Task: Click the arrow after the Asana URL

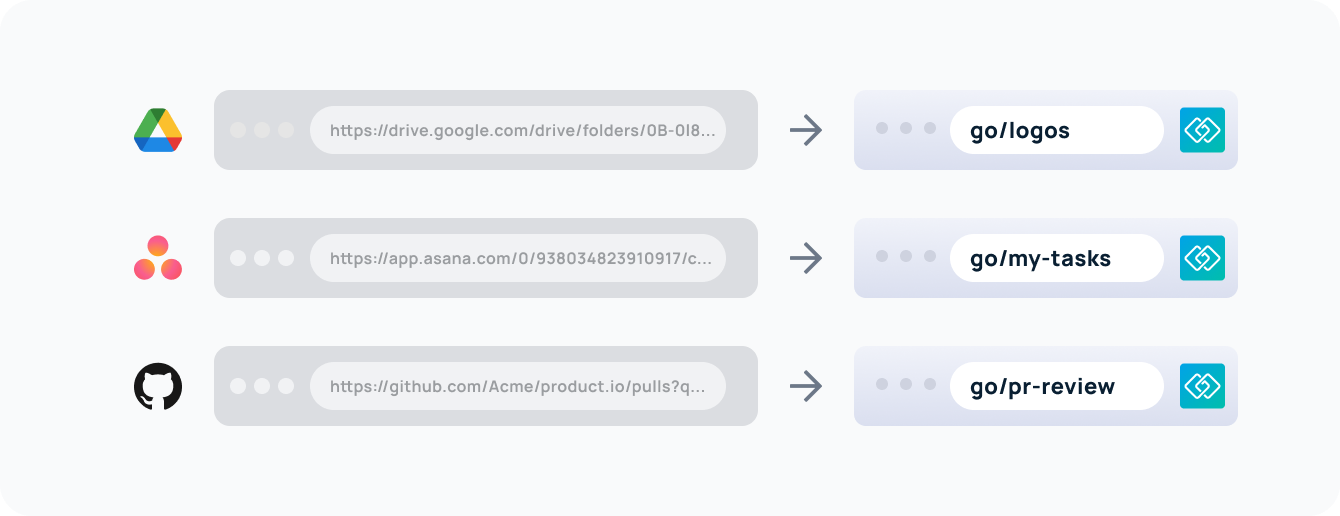Action: click(806, 258)
